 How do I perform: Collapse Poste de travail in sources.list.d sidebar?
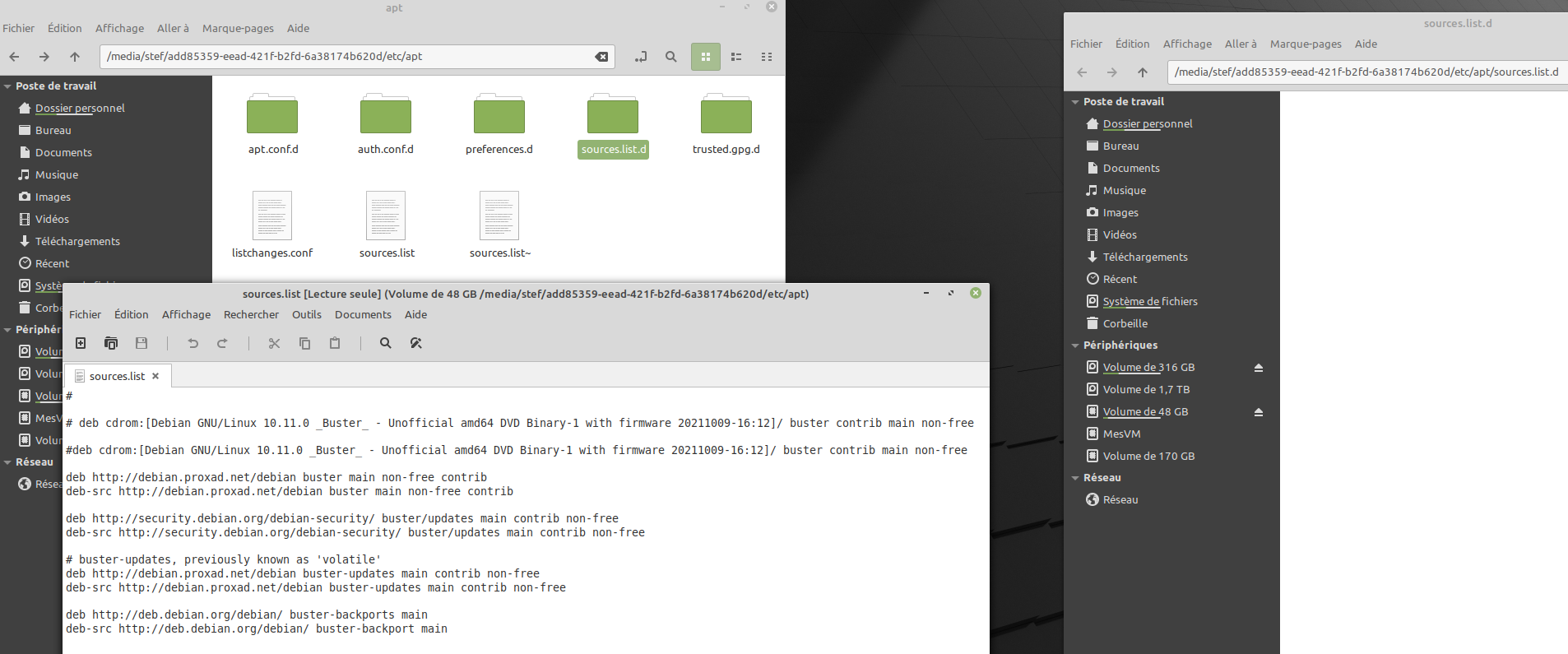pyautogui.click(x=1075, y=102)
